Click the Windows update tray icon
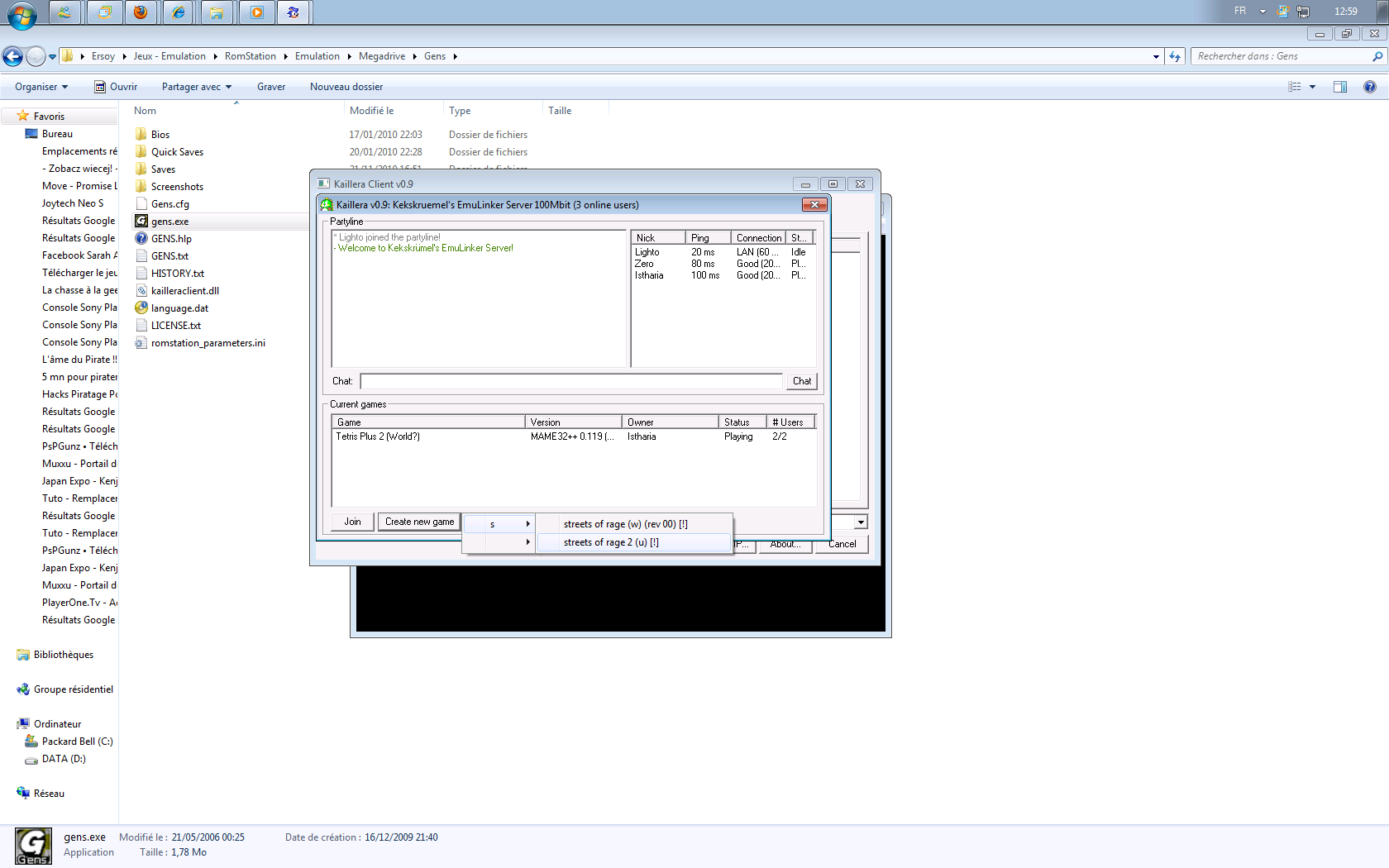This screenshot has height=868, width=1389. point(1283,12)
